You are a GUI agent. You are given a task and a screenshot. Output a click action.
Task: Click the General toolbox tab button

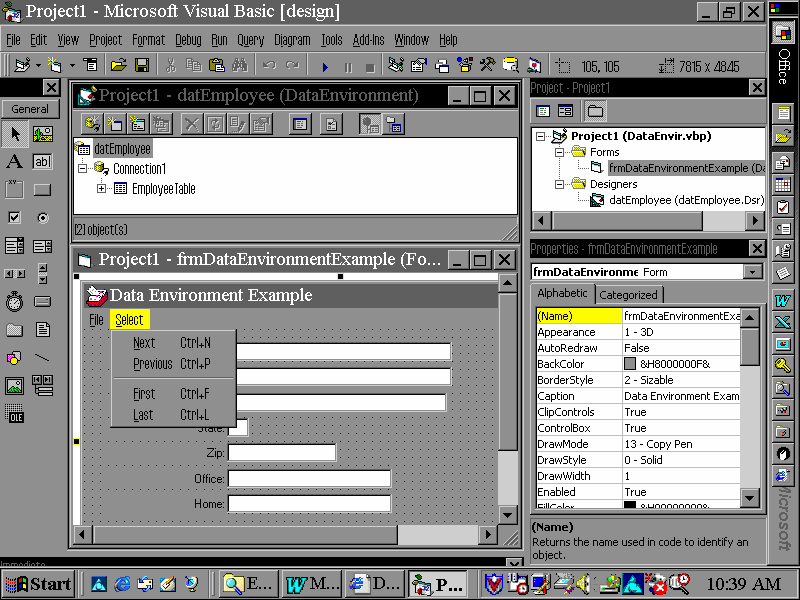(30, 109)
